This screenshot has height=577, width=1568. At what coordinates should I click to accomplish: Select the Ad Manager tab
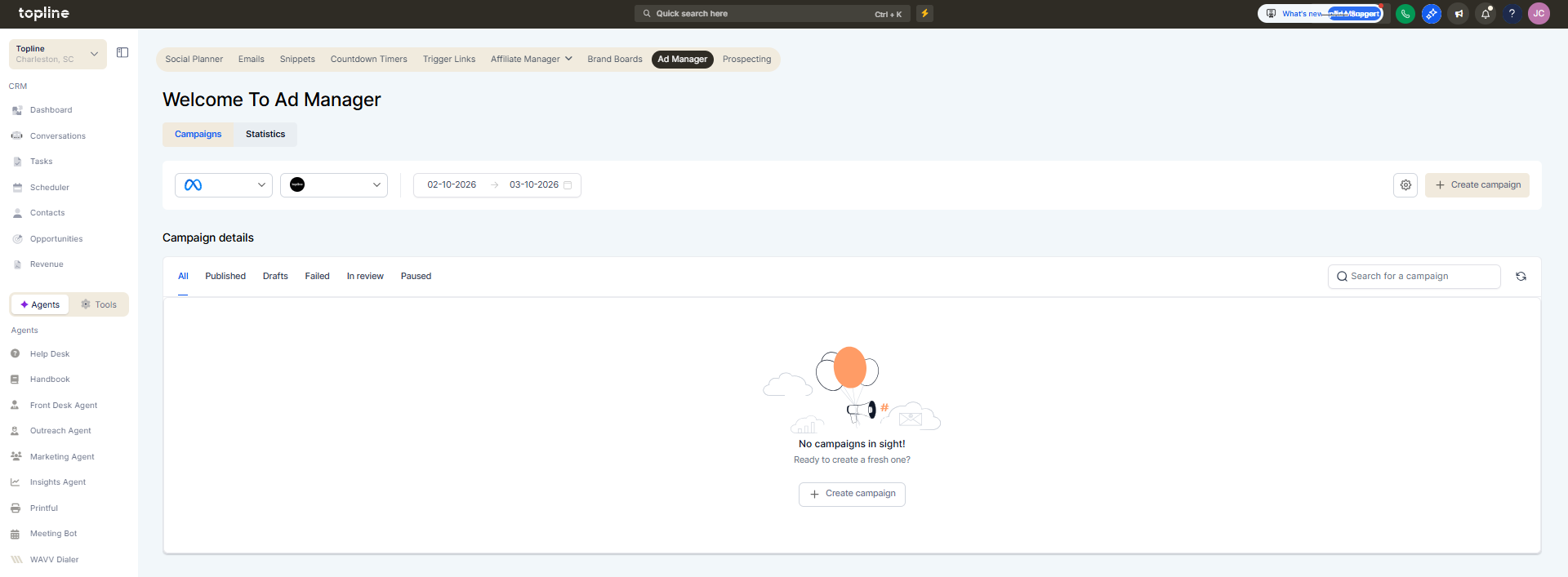683,59
